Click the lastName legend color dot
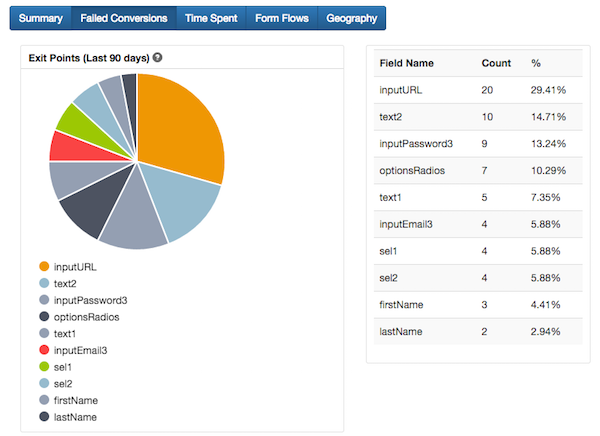 [x=44, y=416]
